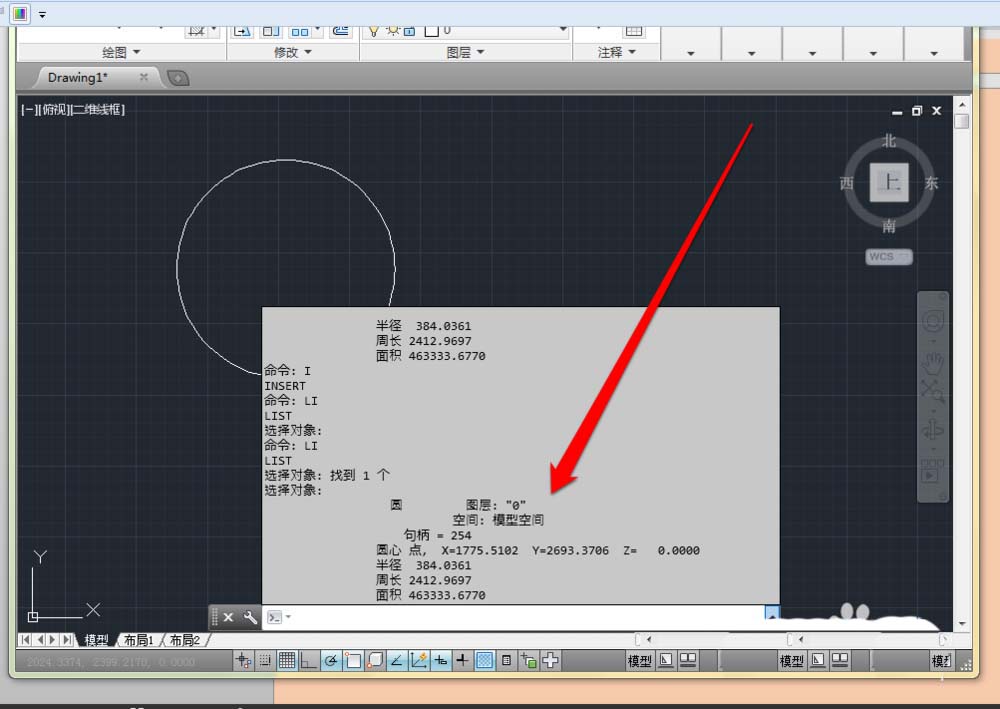Expand the 注释 panel dropdown
This screenshot has height=709, width=1000.
pos(617,52)
